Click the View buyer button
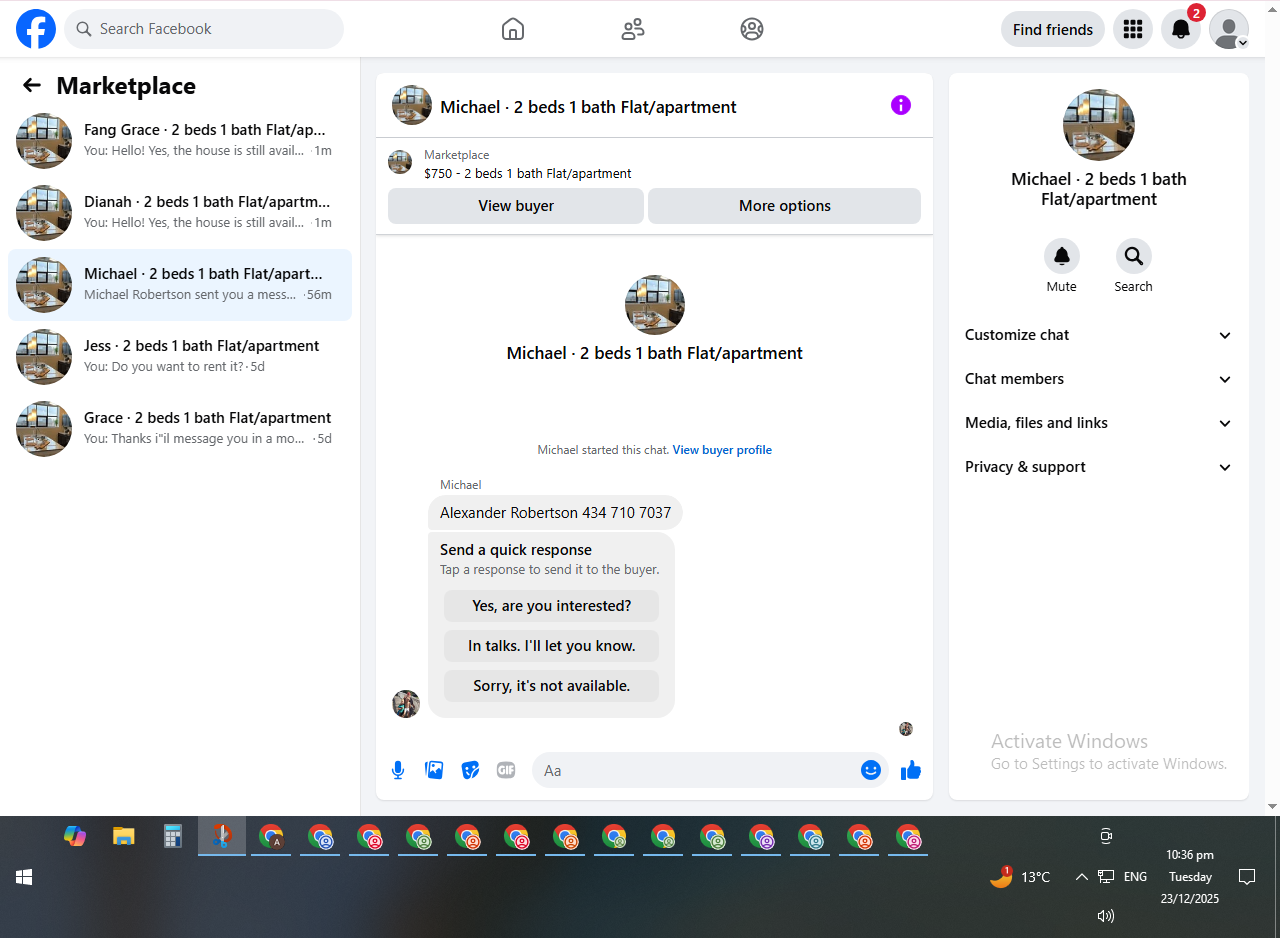This screenshot has height=938, width=1280. click(516, 206)
